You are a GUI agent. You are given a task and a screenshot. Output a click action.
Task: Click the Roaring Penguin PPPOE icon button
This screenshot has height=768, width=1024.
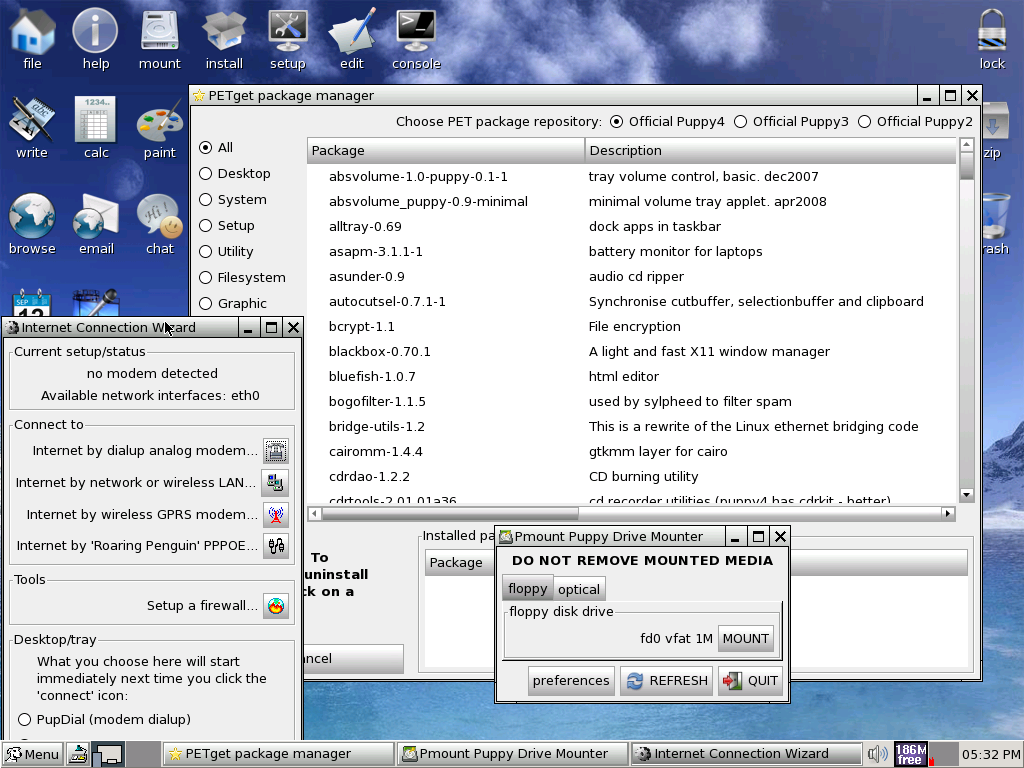(276, 545)
